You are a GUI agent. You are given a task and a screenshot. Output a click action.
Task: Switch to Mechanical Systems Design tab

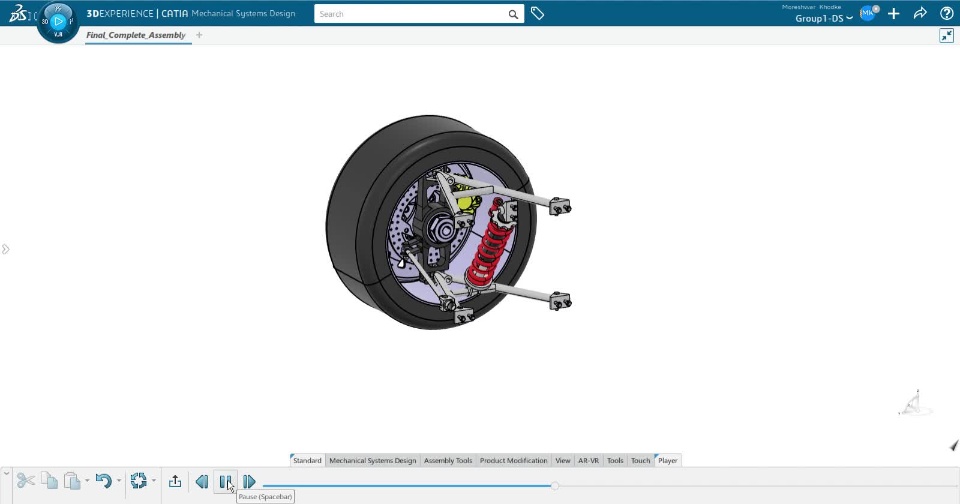tap(373, 461)
